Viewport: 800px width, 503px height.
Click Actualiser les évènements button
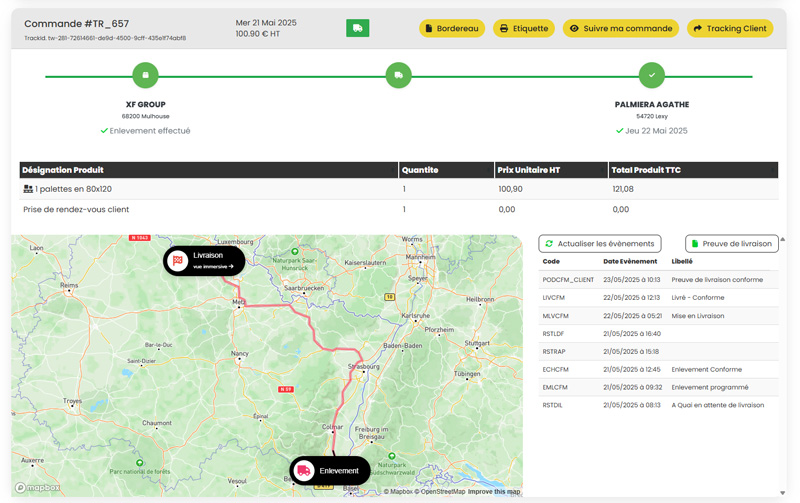pos(600,244)
